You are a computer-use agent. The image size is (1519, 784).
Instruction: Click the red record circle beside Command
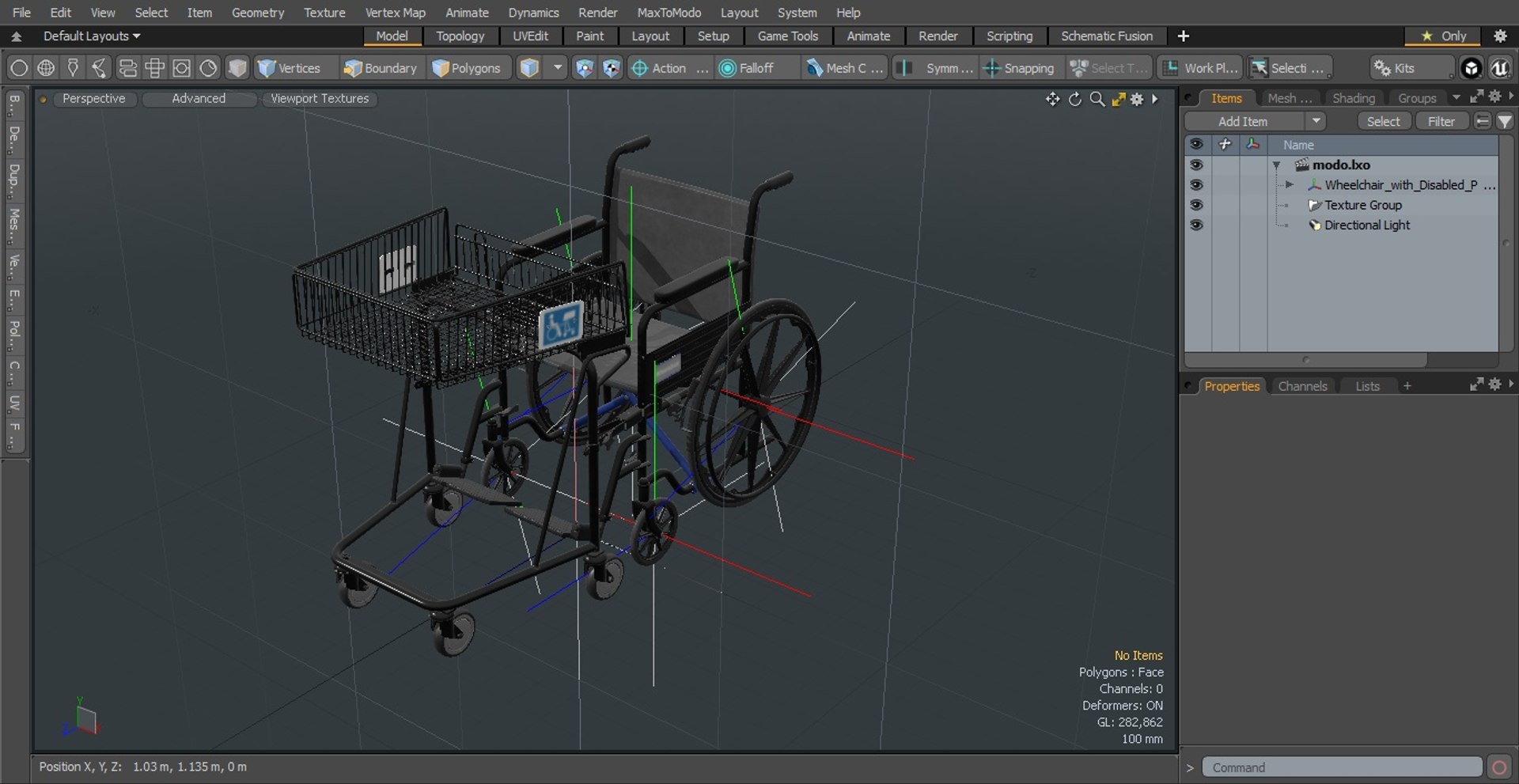[x=1498, y=767]
